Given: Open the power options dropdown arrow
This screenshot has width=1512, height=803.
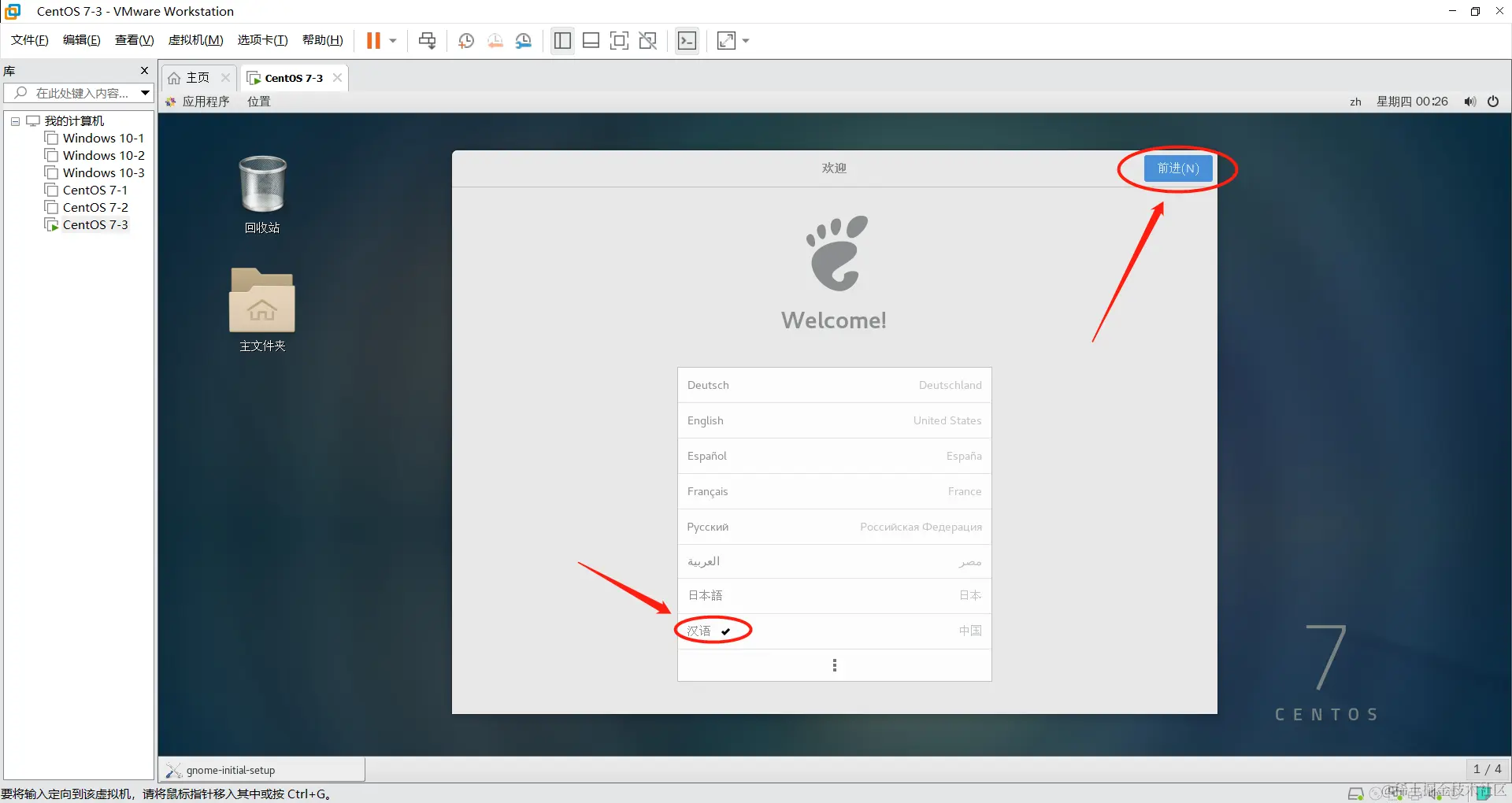Looking at the screenshot, I should [x=393, y=41].
